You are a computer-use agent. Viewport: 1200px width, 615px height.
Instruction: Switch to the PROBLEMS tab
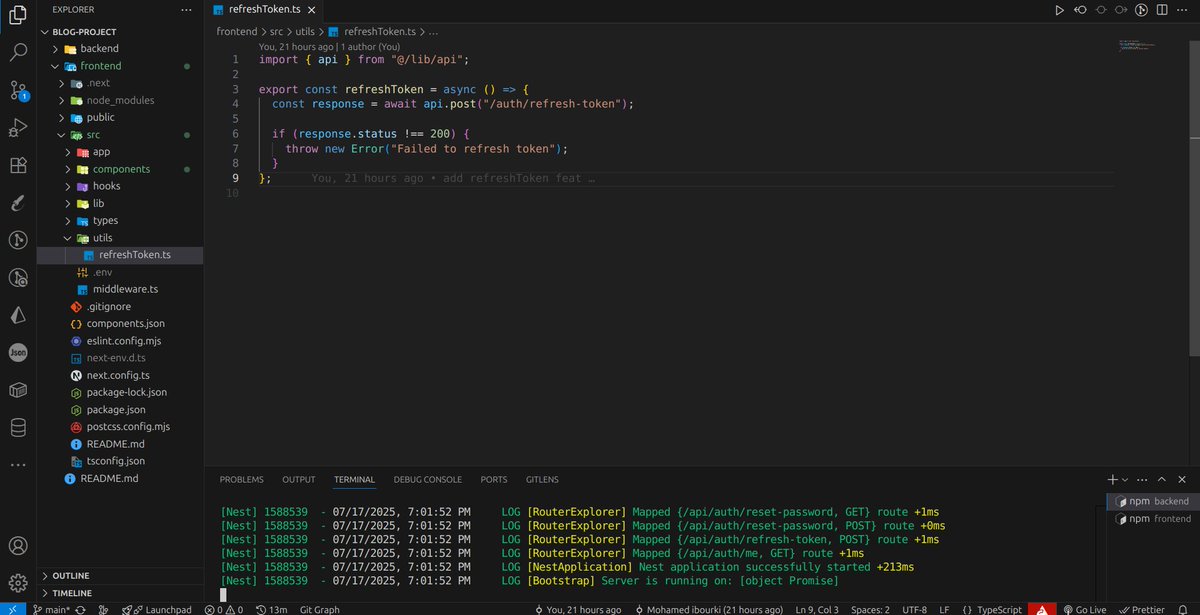click(x=242, y=480)
